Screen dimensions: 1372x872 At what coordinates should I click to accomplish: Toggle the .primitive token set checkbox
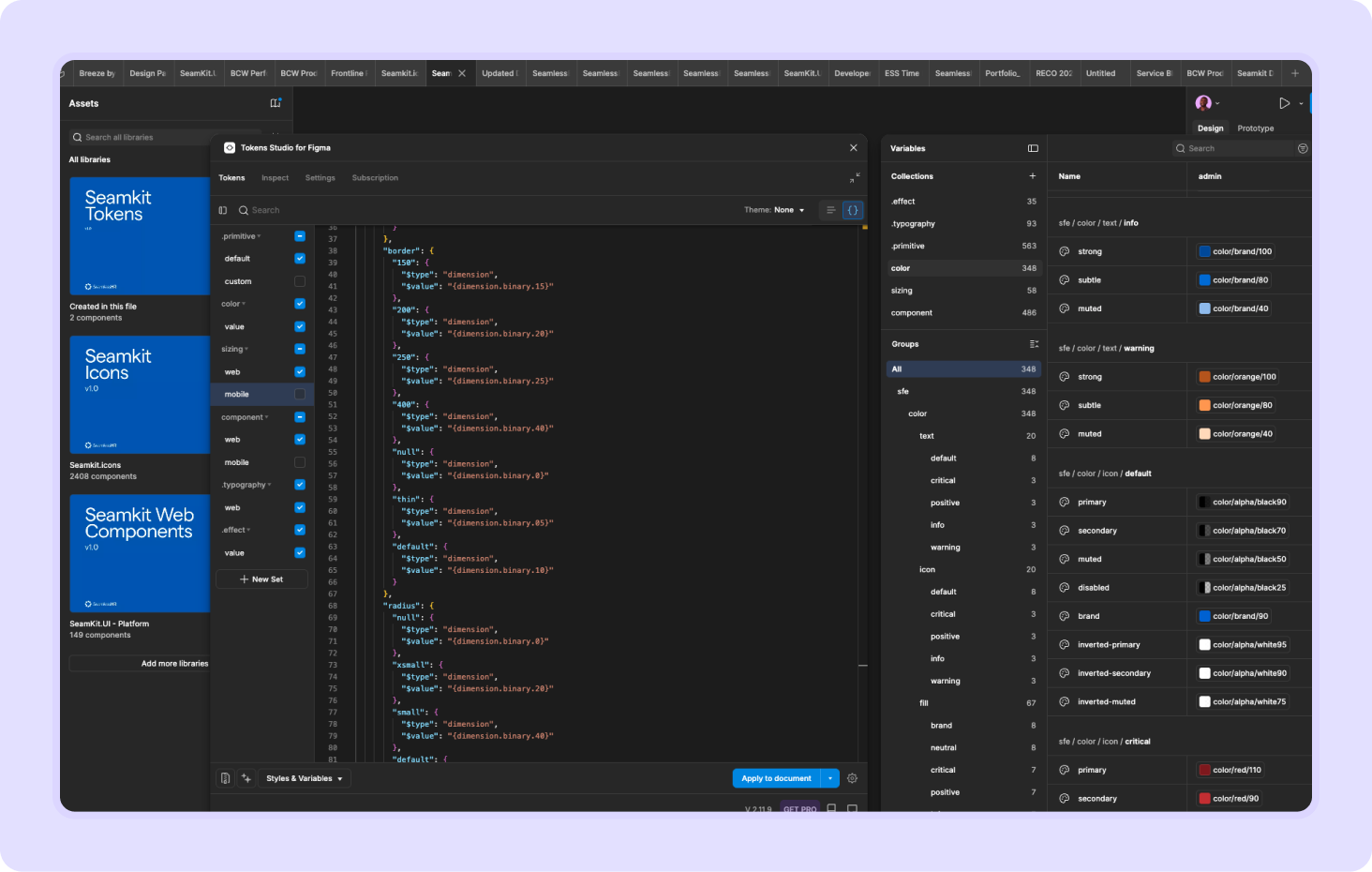click(300, 236)
